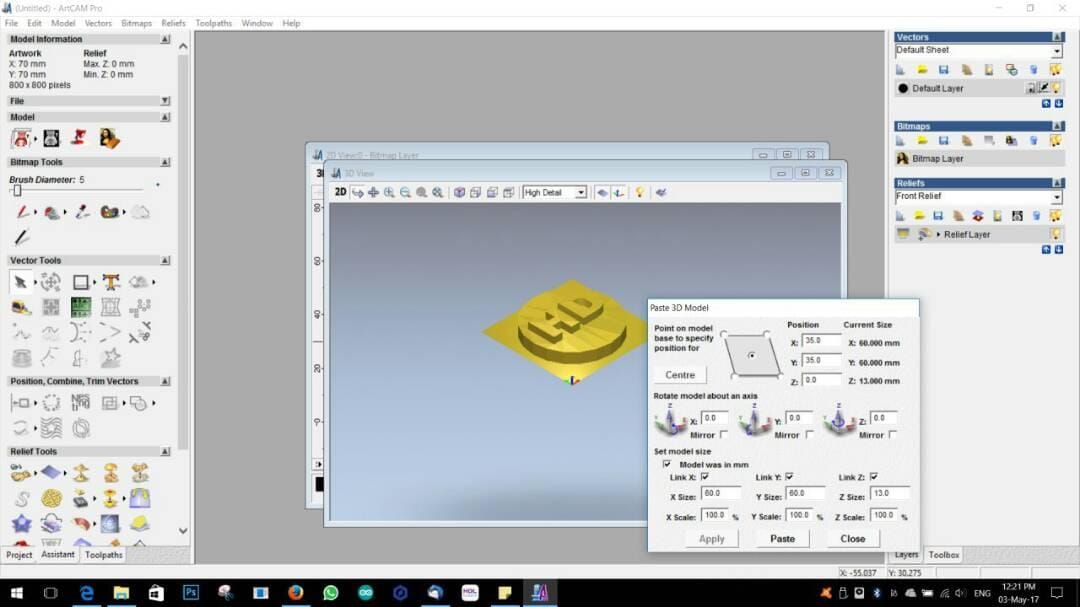Pick the Create Vector Text tool

pyautogui.click(x=110, y=282)
